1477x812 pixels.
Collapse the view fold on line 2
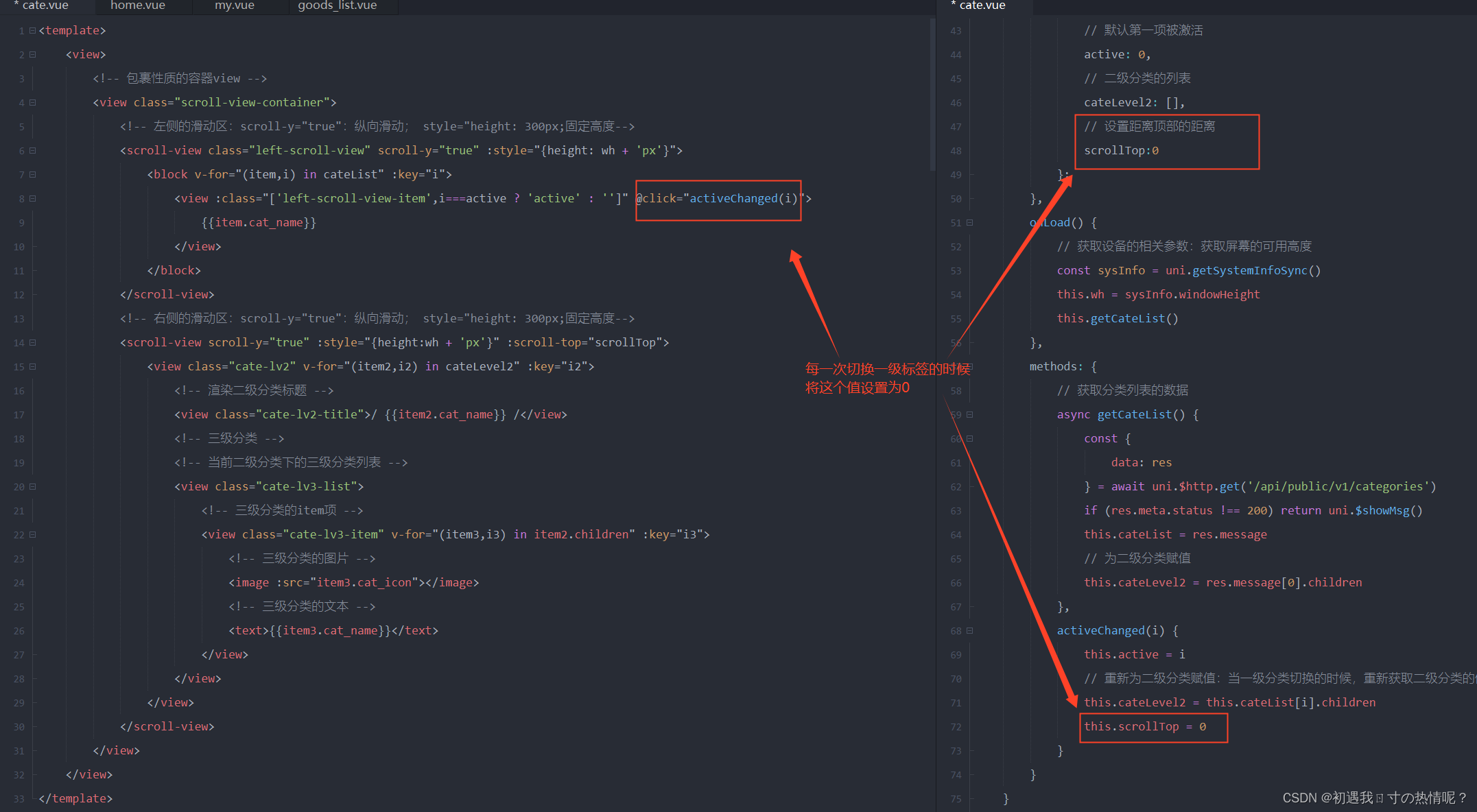coord(32,55)
